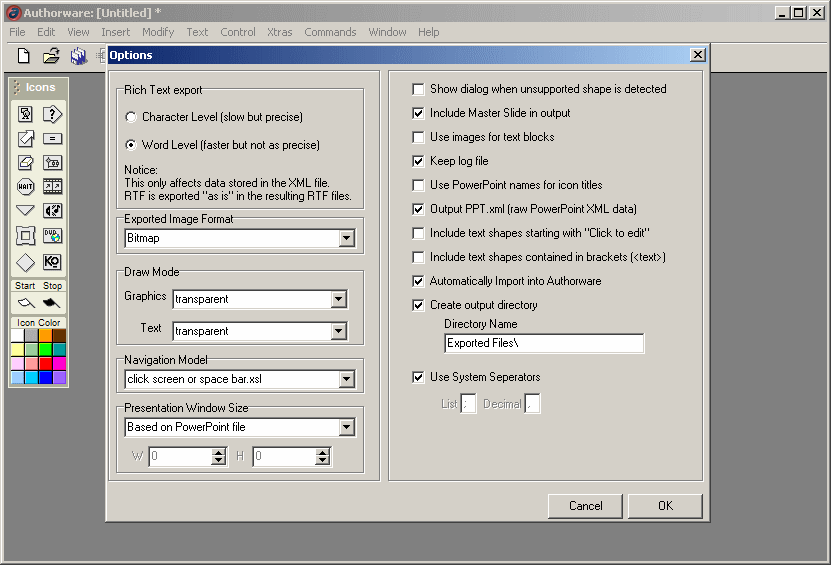The width and height of the screenshot is (831, 565).
Task: Open the Exported Image Format dropdown
Action: pyautogui.click(x=346, y=239)
